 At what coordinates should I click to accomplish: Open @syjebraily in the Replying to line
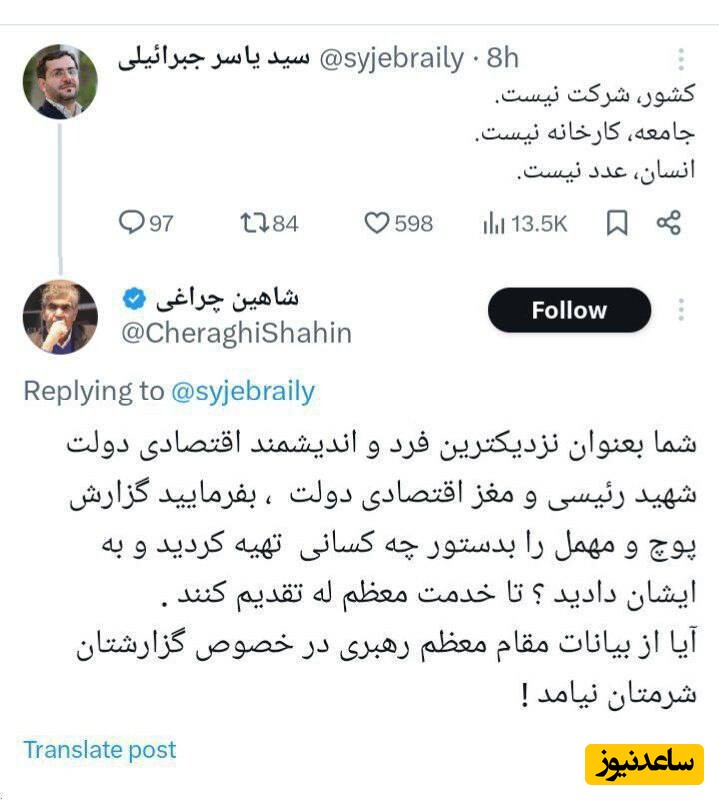click(243, 391)
